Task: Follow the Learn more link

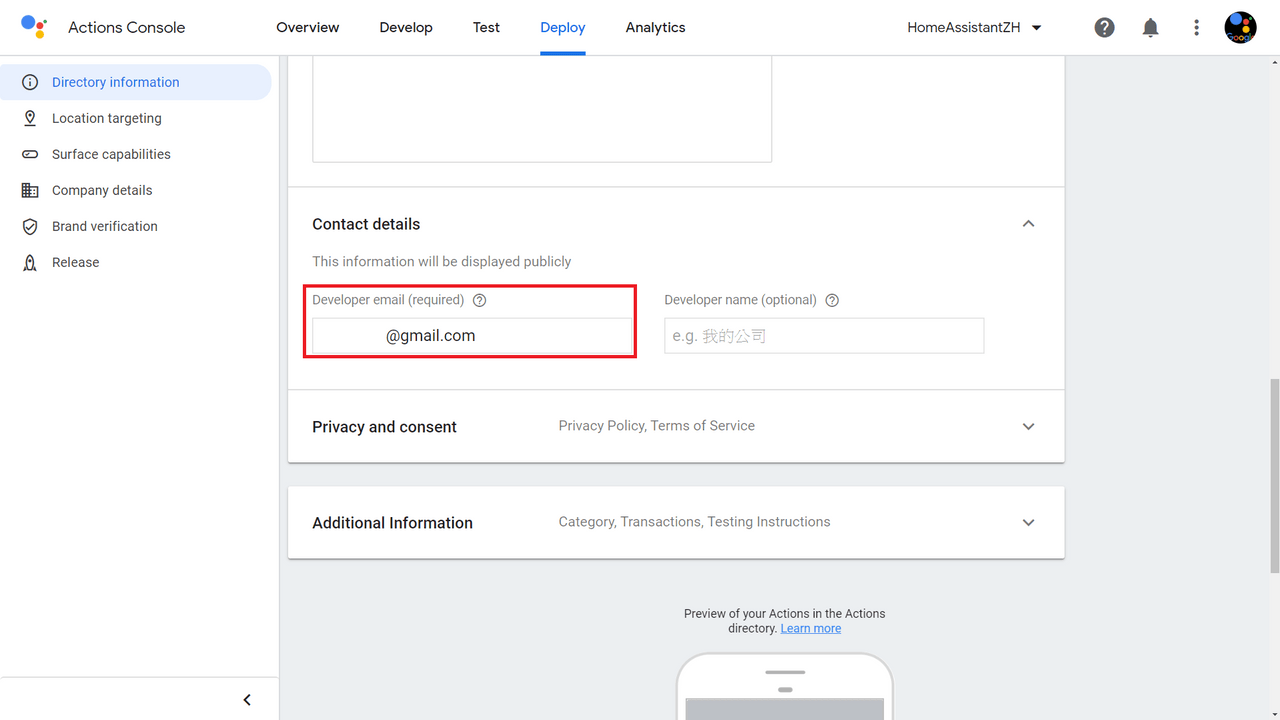Action: tap(811, 629)
